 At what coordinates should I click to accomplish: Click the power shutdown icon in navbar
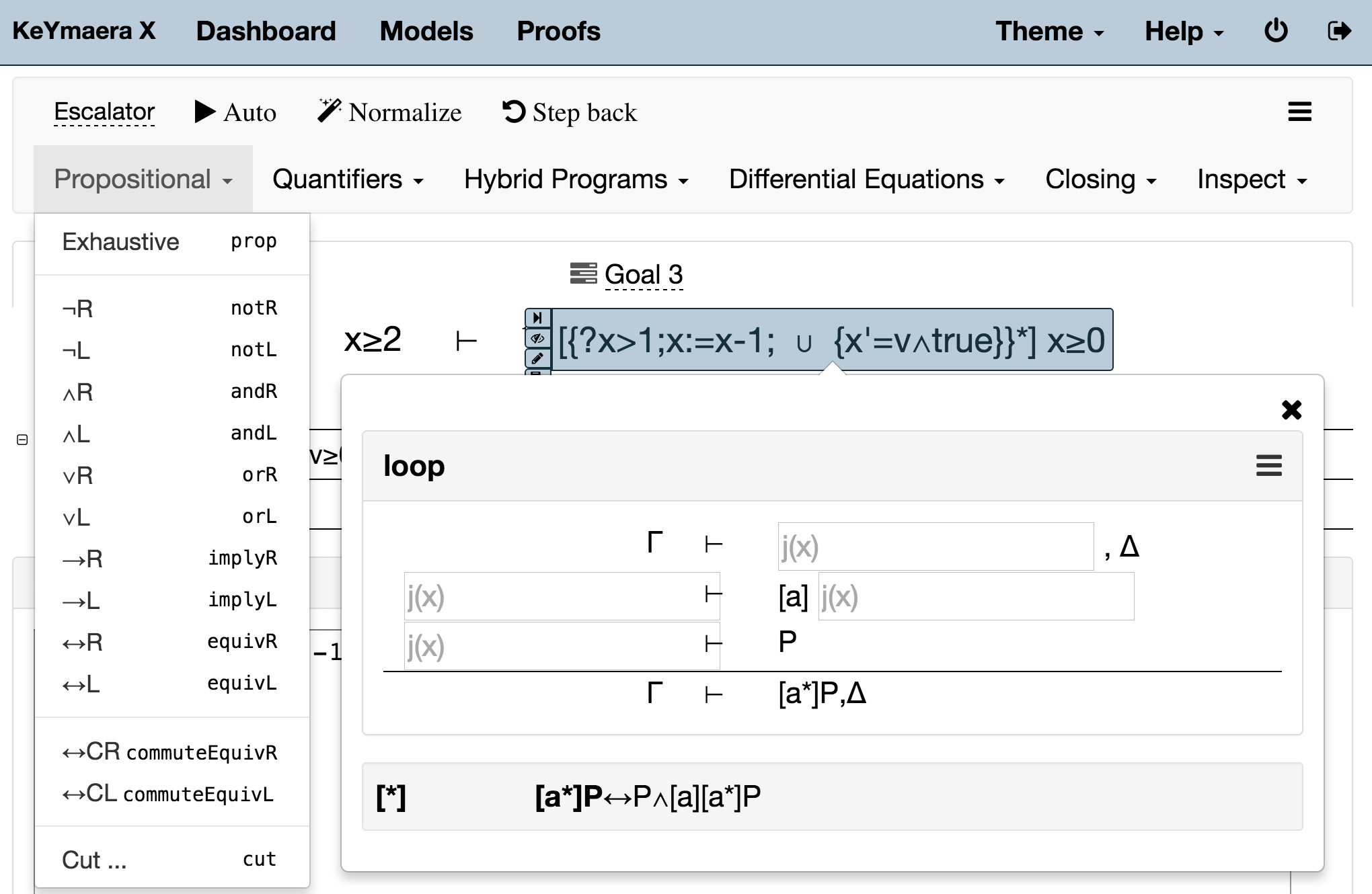(x=1276, y=31)
